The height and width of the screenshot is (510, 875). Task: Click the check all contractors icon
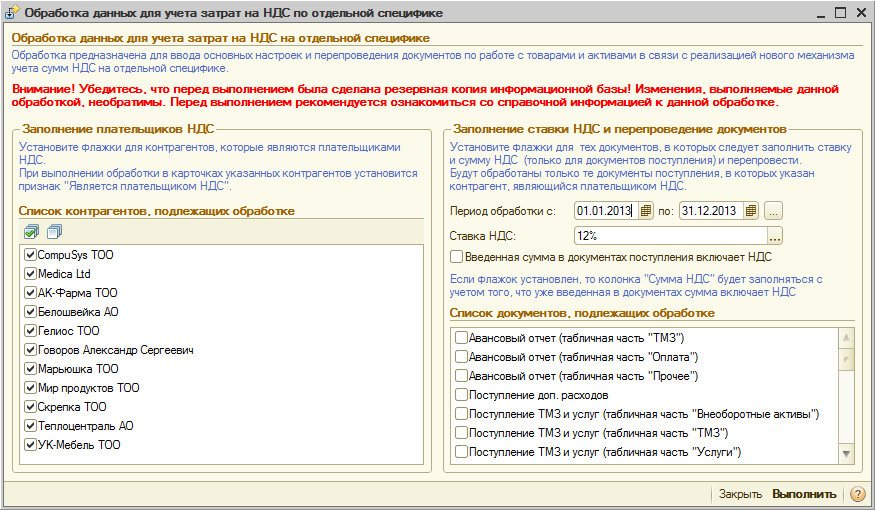tap(32, 232)
